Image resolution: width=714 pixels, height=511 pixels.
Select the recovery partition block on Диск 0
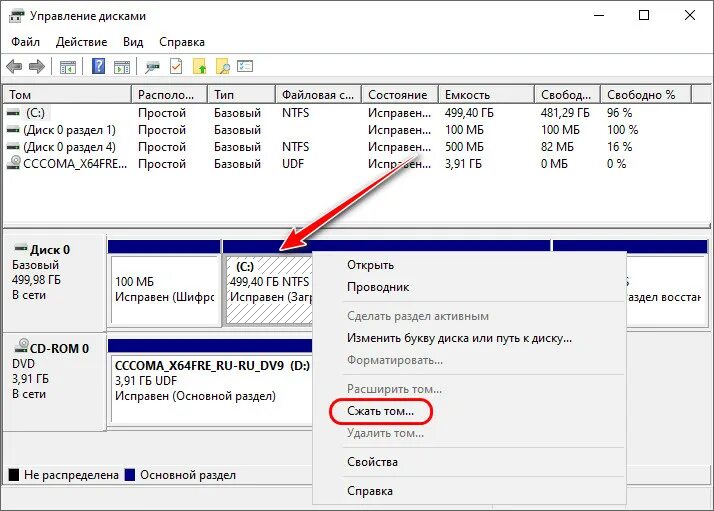tap(666, 289)
